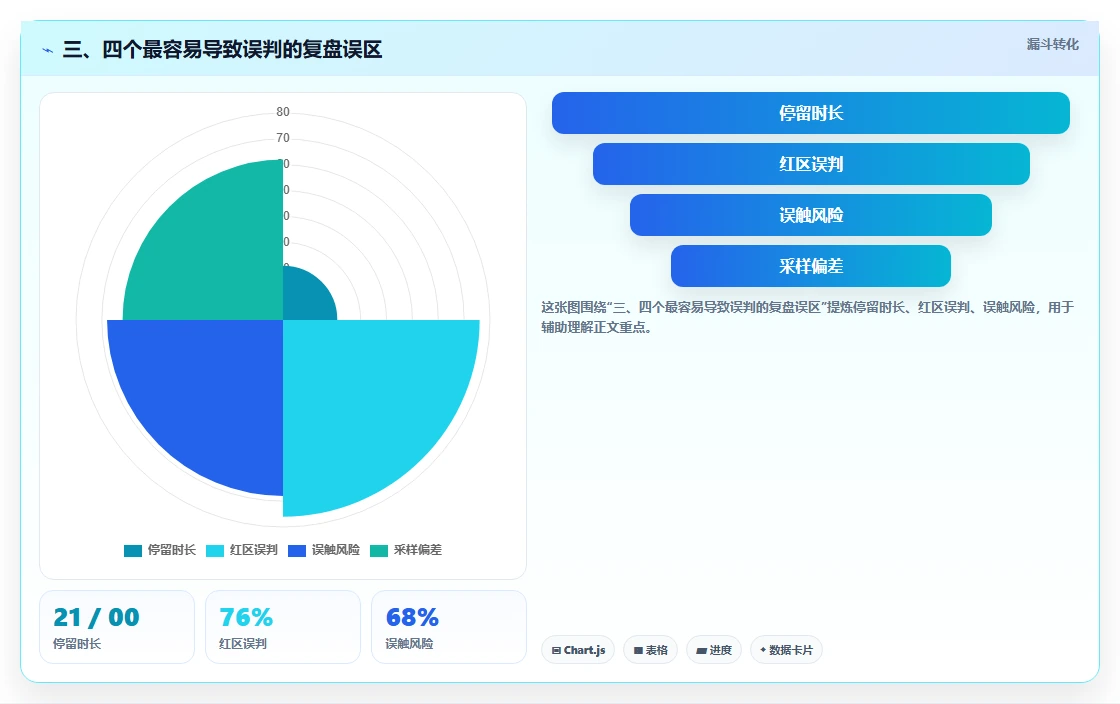The height and width of the screenshot is (704, 1120).
Task: Click the 漏斗转化 label in the header
Action: 1053,44
